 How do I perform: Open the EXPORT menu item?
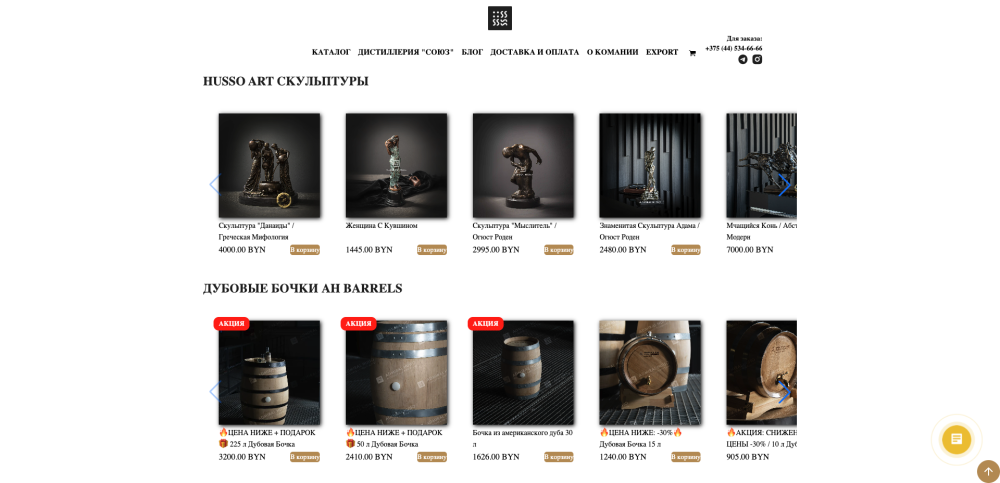click(662, 52)
